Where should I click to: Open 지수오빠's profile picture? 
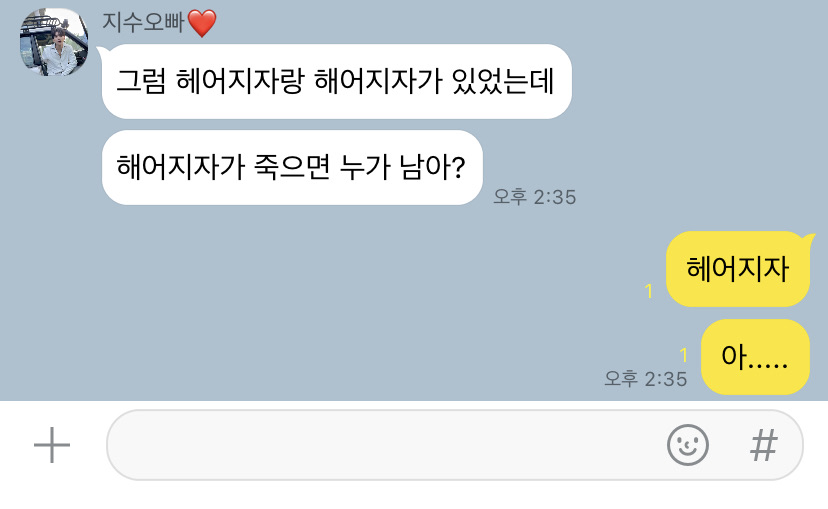[x=54, y=42]
